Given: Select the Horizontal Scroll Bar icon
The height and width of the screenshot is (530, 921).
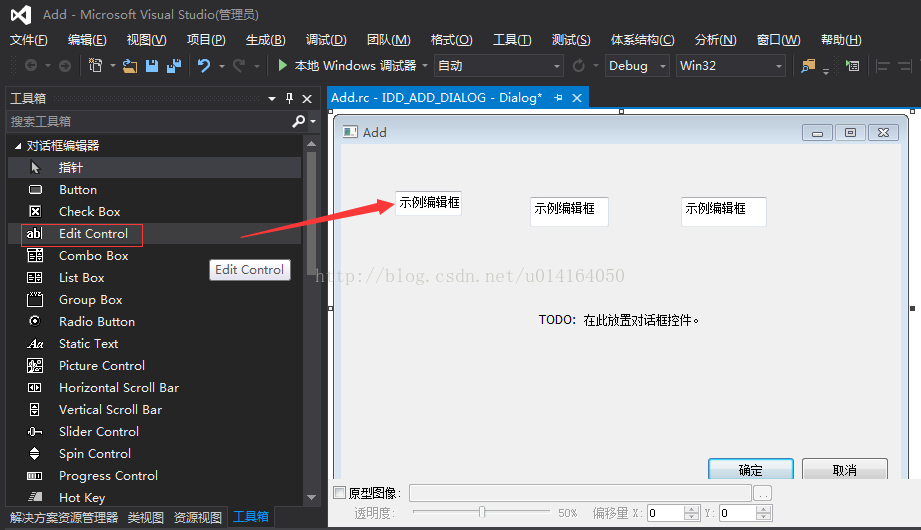Looking at the screenshot, I should (35, 388).
